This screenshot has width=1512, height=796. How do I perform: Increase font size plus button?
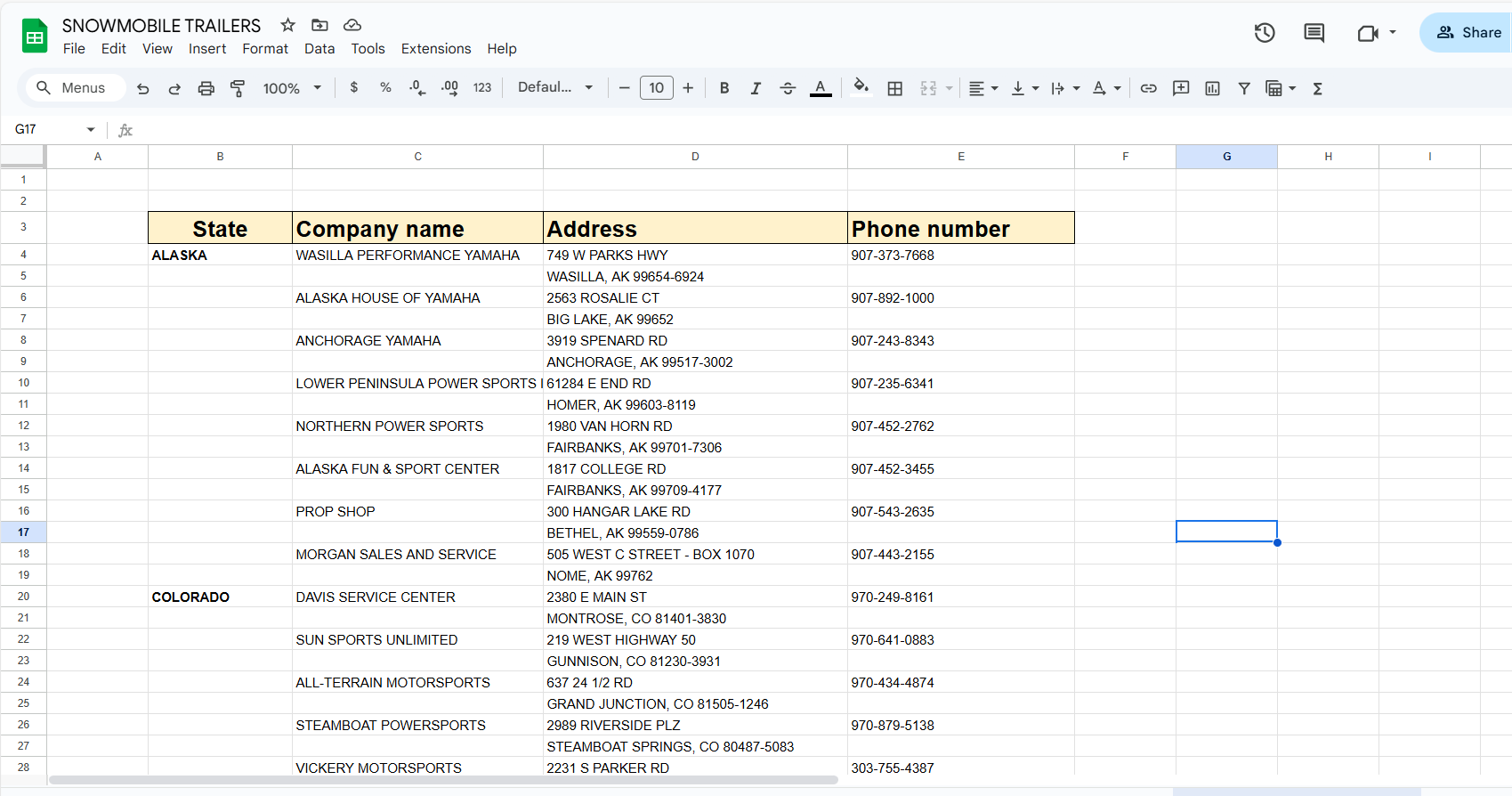[688, 87]
